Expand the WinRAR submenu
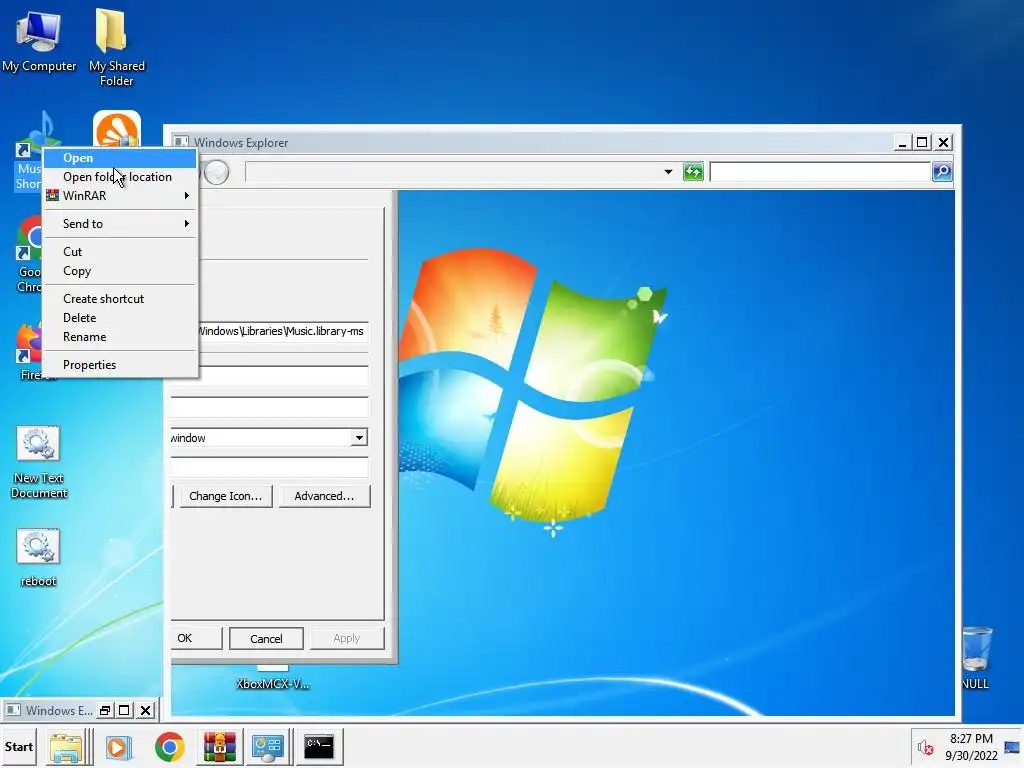 click(120, 196)
